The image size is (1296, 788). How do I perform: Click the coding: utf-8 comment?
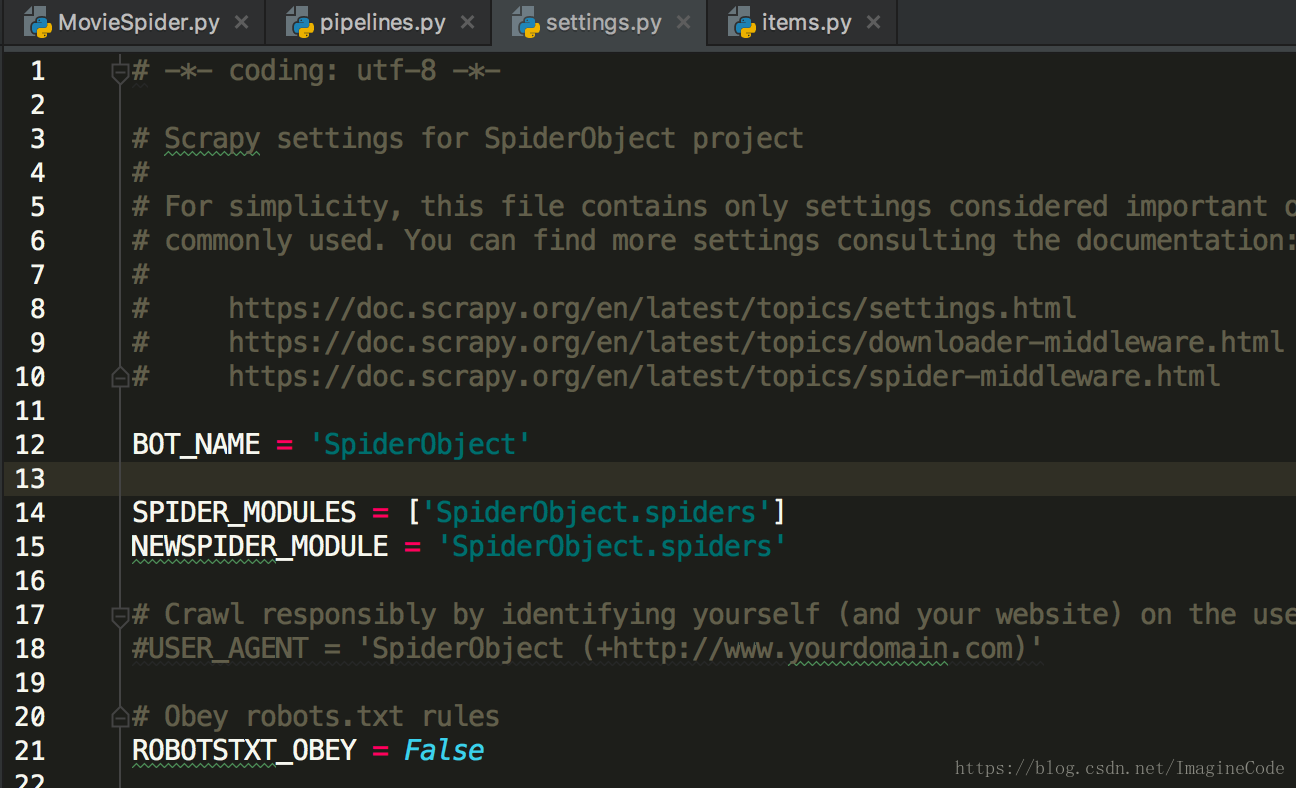(x=316, y=71)
